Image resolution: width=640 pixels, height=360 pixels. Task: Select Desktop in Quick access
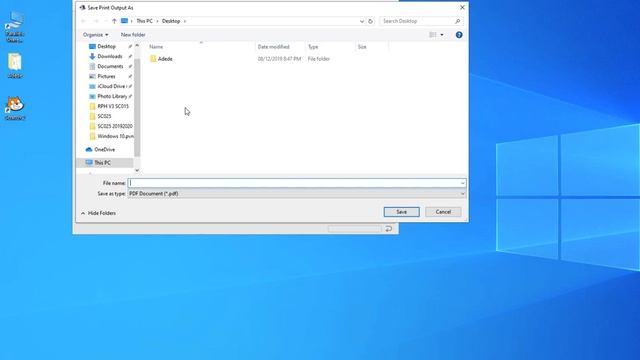[x=106, y=47]
